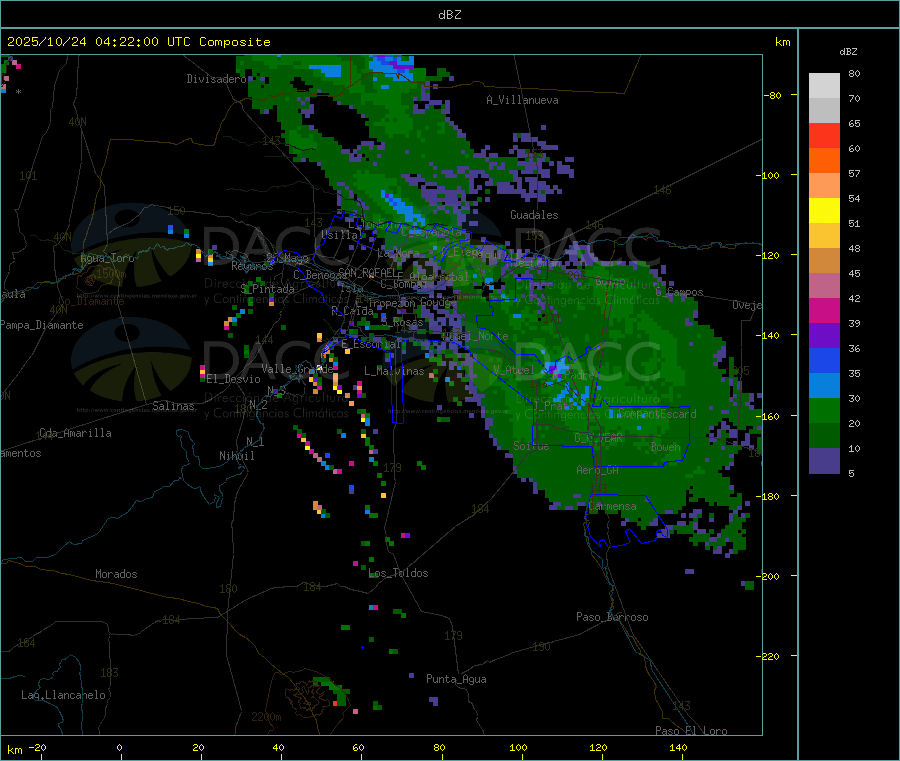The width and height of the screenshot is (900, 761).
Task: Click the L_Malvinas location label
Action: click(x=394, y=371)
